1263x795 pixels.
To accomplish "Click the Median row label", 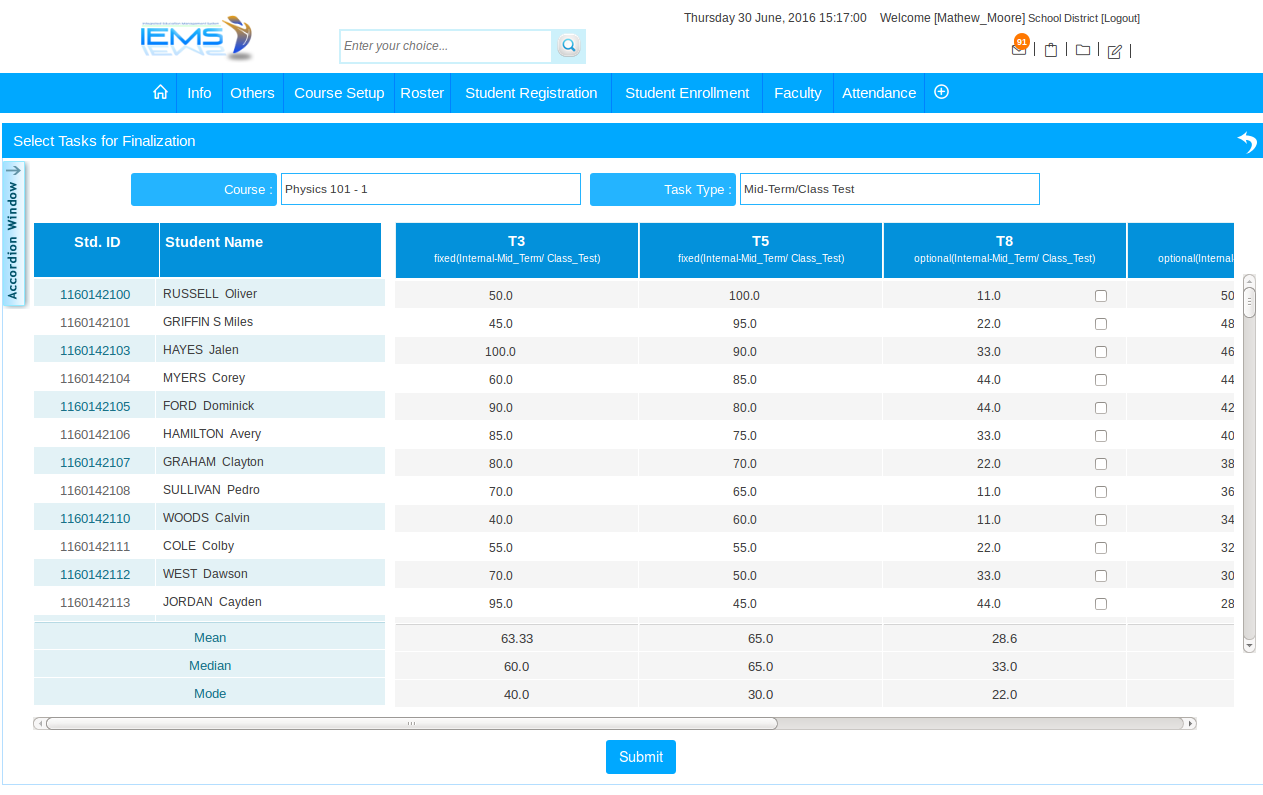I will [x=210, y=666].
